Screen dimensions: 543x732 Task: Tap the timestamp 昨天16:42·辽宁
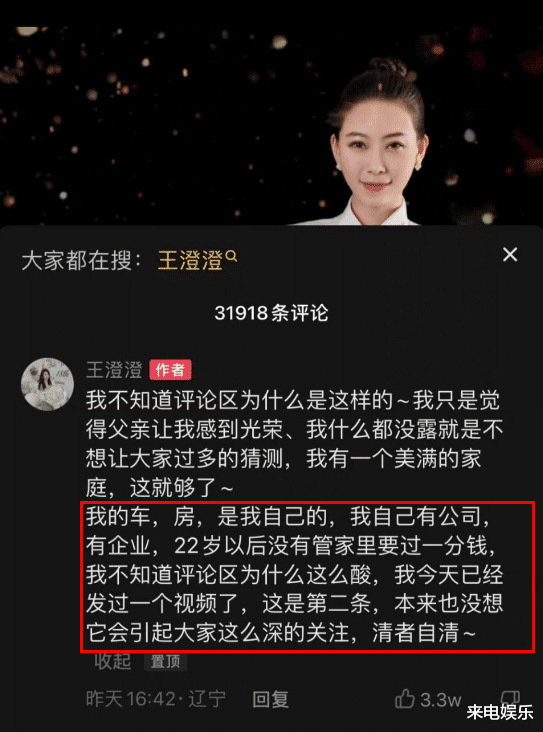[156, 699]
